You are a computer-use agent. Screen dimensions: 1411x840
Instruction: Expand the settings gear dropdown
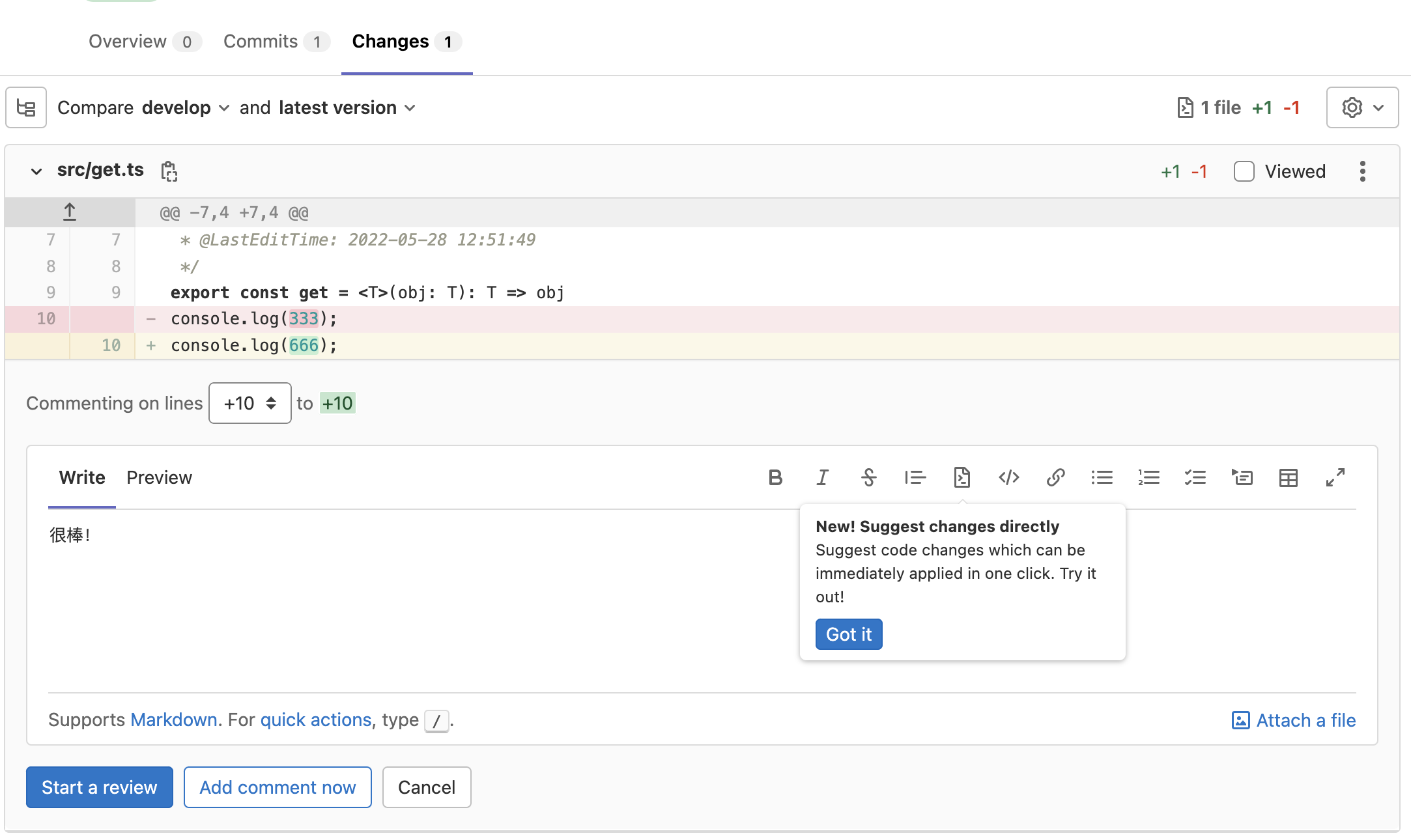1362,107
